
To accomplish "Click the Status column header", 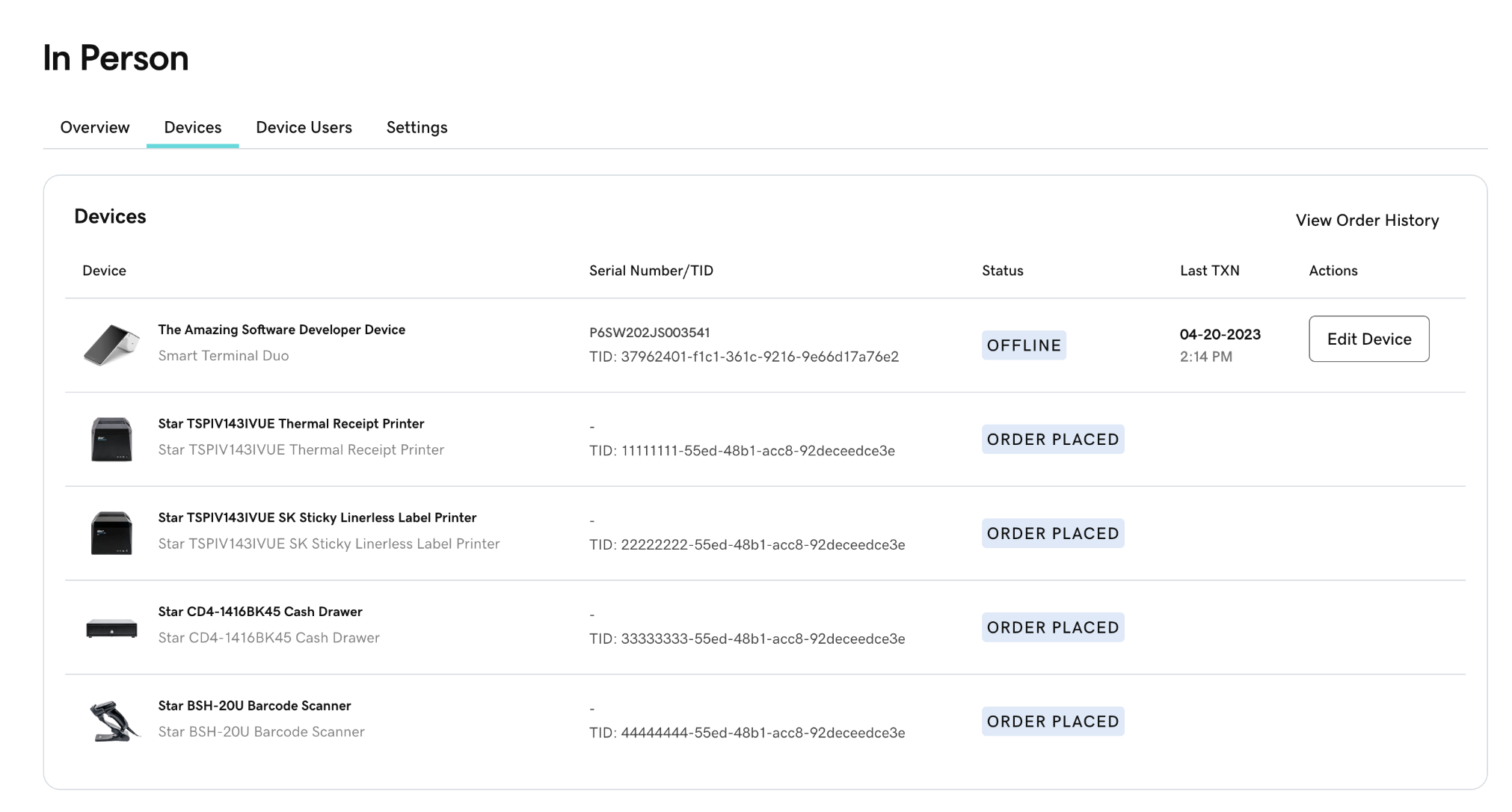I will pos(1002,271).
